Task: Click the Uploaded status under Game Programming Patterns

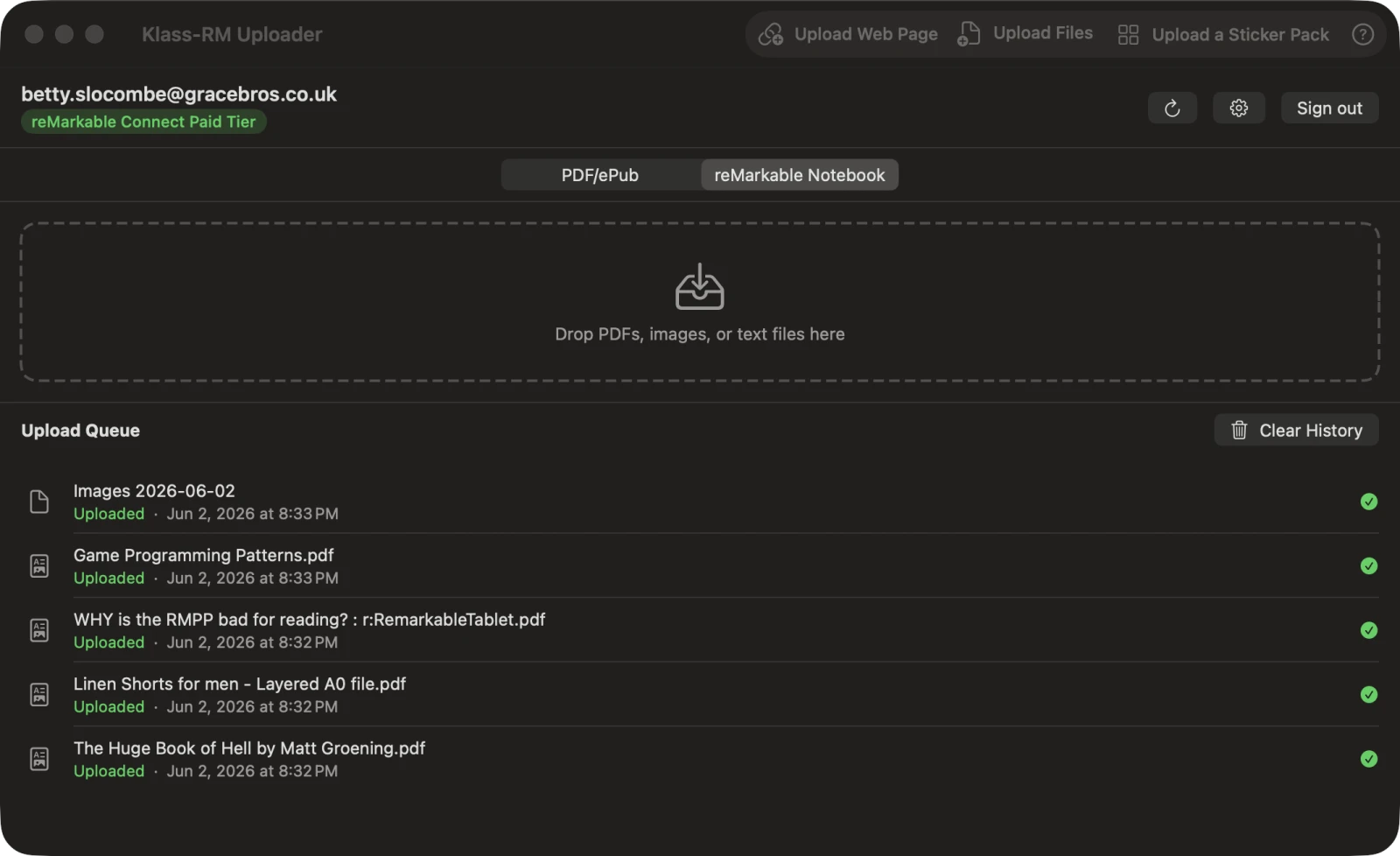Action: pos(108,579)
